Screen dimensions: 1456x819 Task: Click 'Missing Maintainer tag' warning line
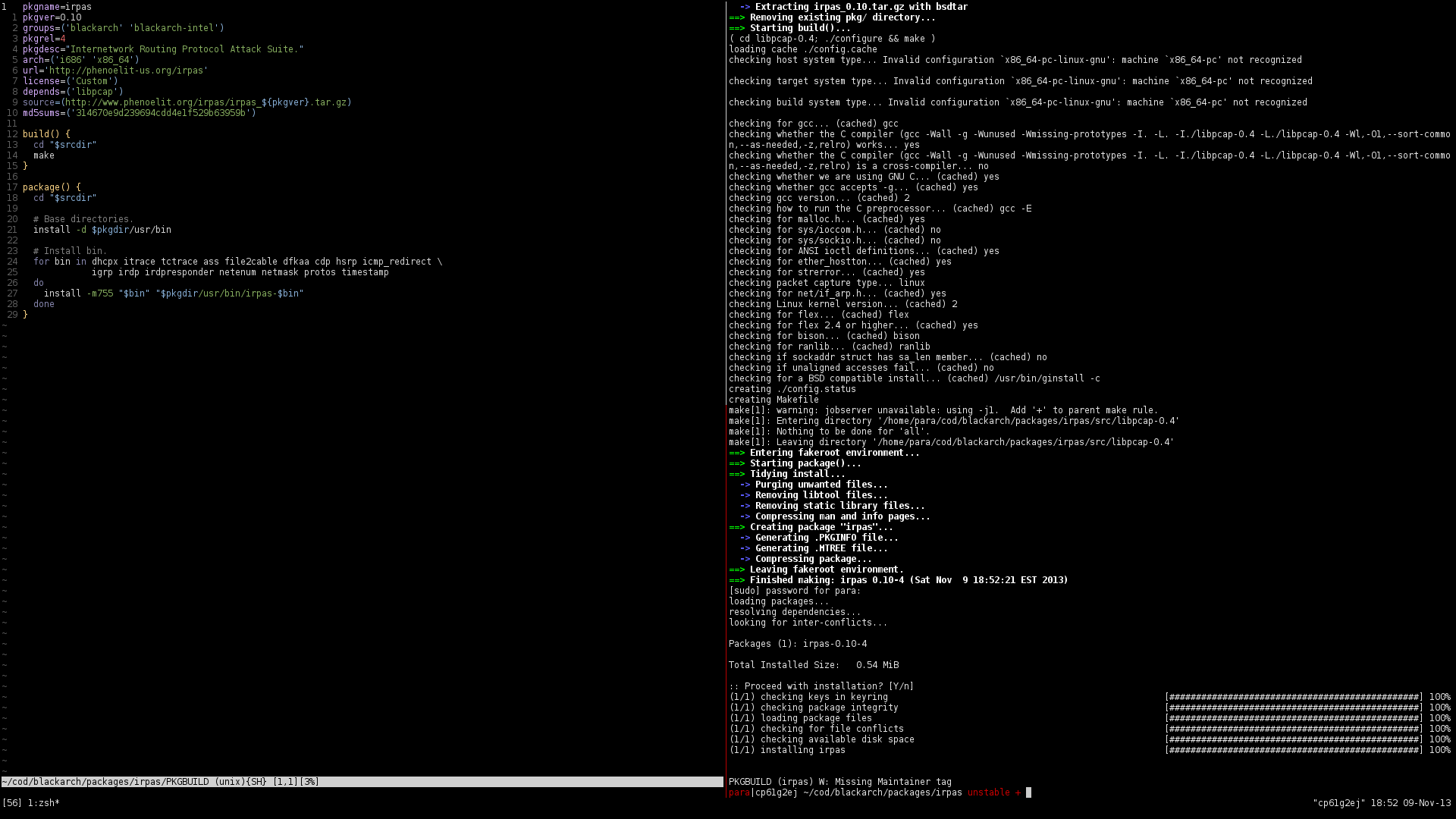point(840,782)
